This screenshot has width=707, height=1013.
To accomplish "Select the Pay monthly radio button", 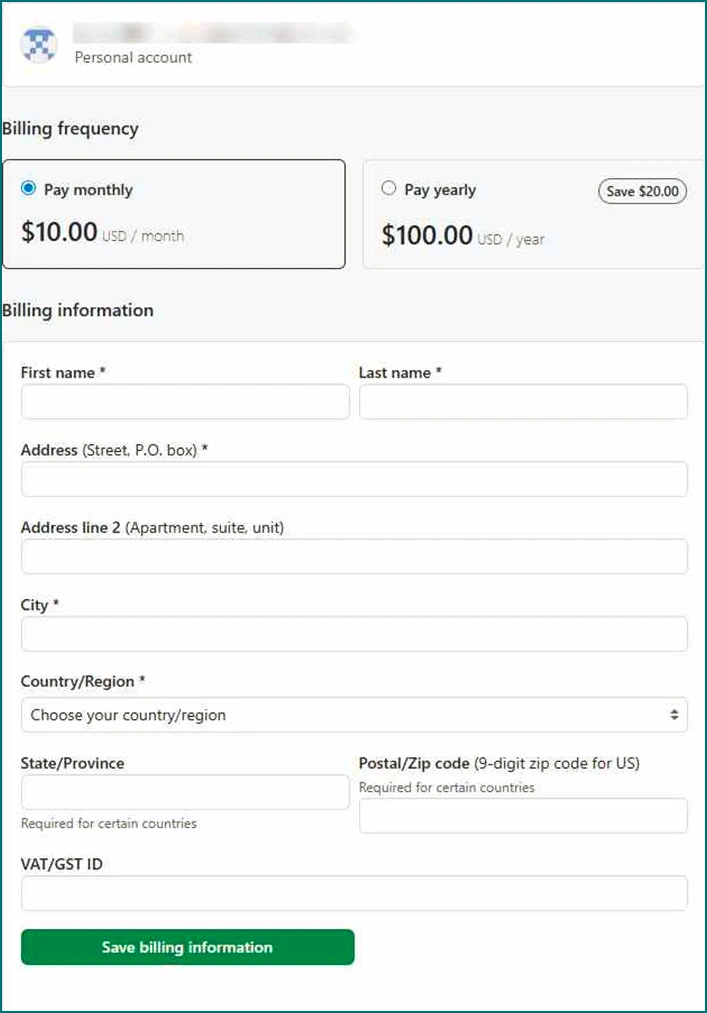I will click(x=28, y=188).
